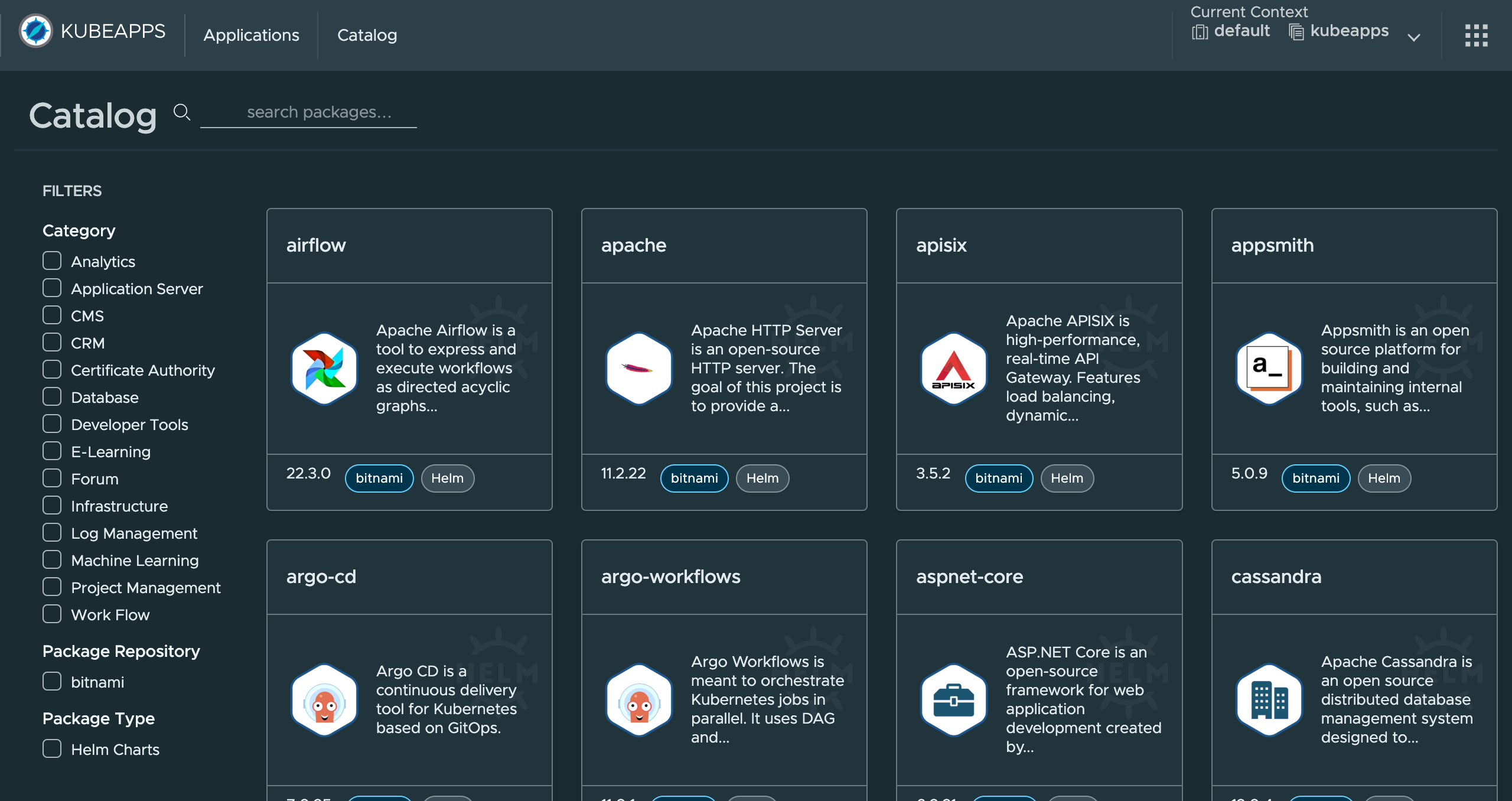
Task: Click the Helm tag on apache card
Action: tap(762, 478)
